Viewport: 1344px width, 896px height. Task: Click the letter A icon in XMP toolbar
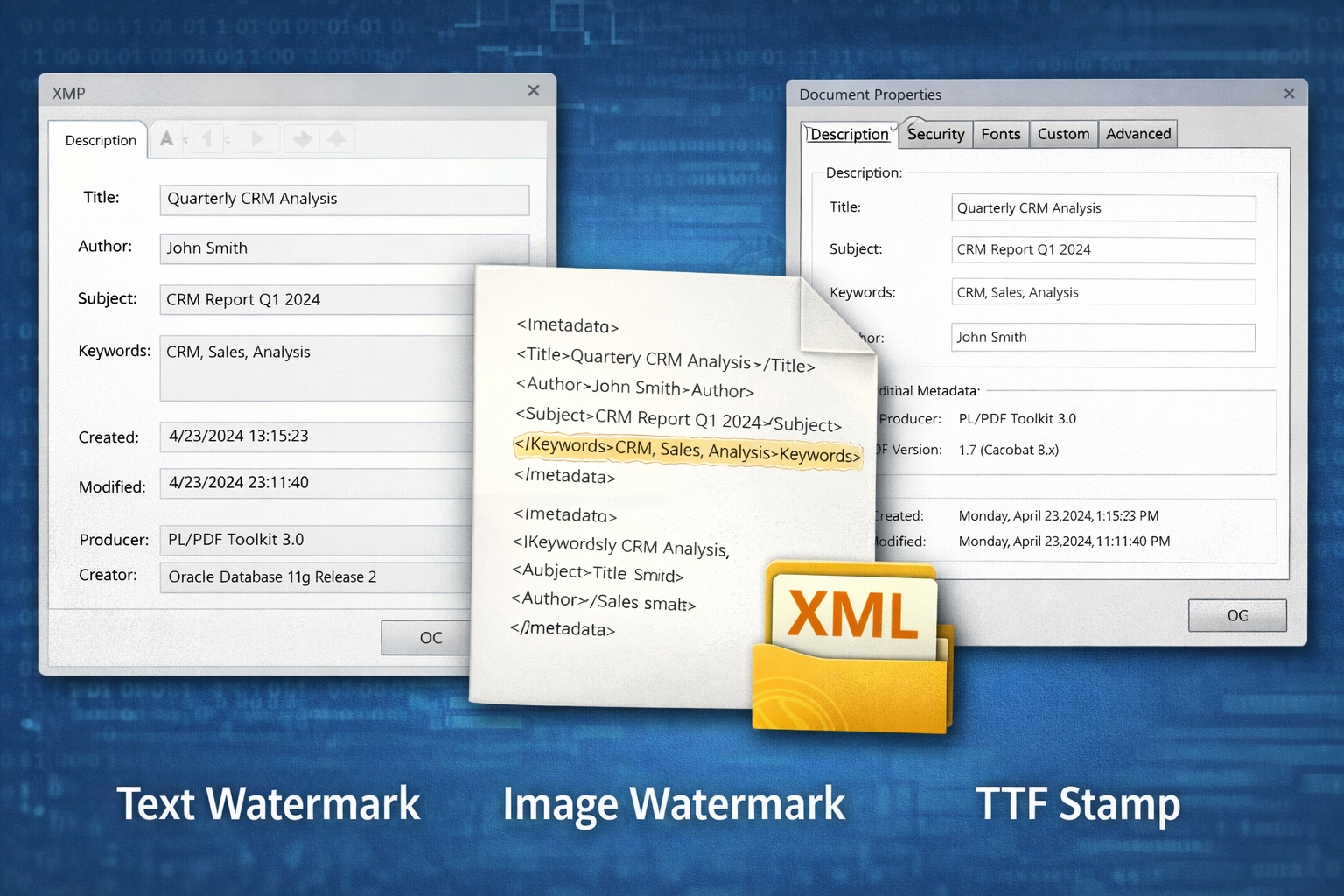(166, 138)
